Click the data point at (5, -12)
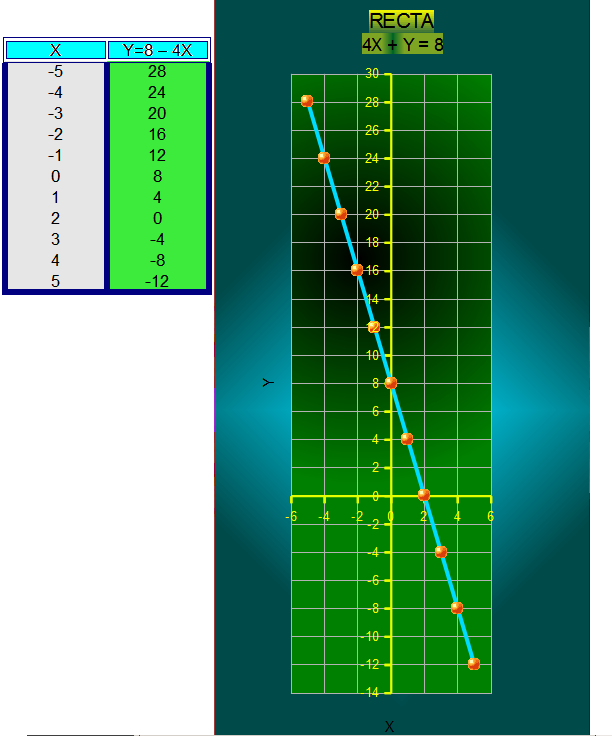 474,664
